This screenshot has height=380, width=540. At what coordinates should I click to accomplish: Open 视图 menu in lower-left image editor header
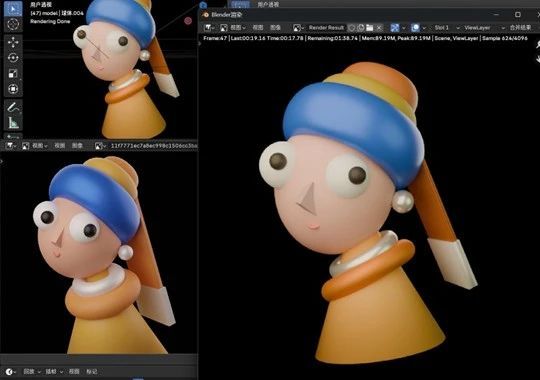pyautogui.click(x=60, y=146)
